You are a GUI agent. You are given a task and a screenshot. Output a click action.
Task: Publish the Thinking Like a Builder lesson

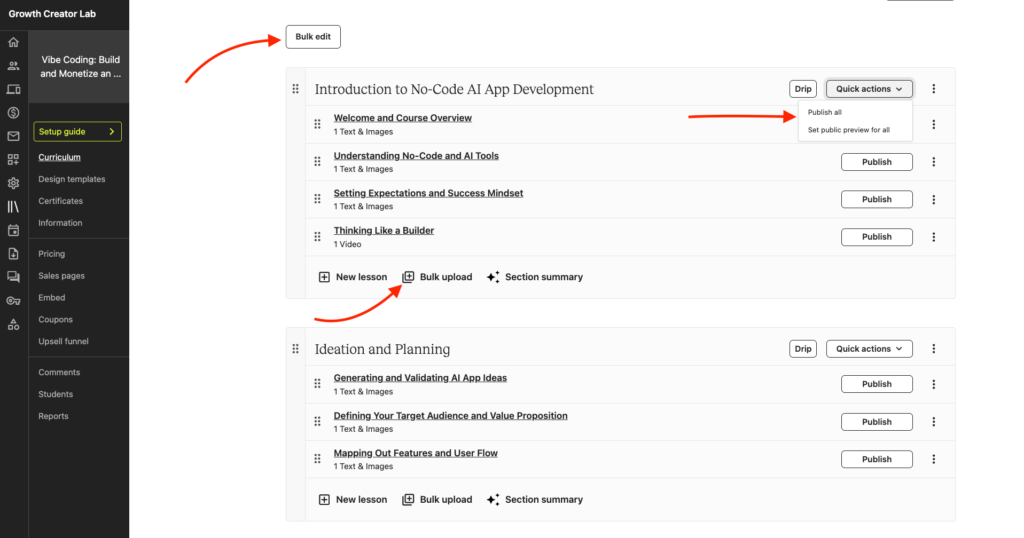click(x=876, y=237)
